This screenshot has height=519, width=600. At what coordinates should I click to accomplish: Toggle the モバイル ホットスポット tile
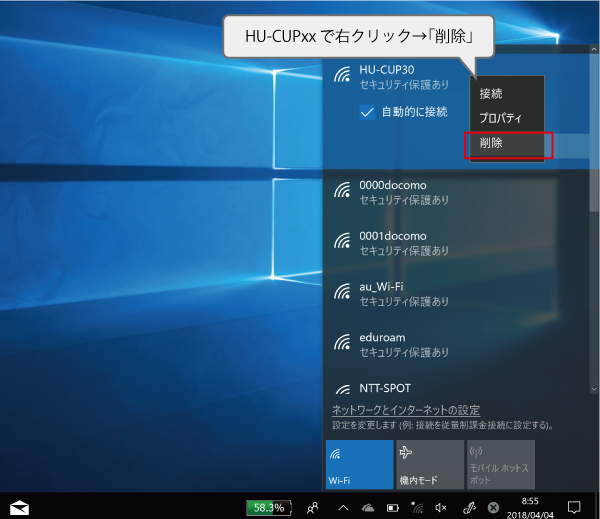click(x=501, y=464)
